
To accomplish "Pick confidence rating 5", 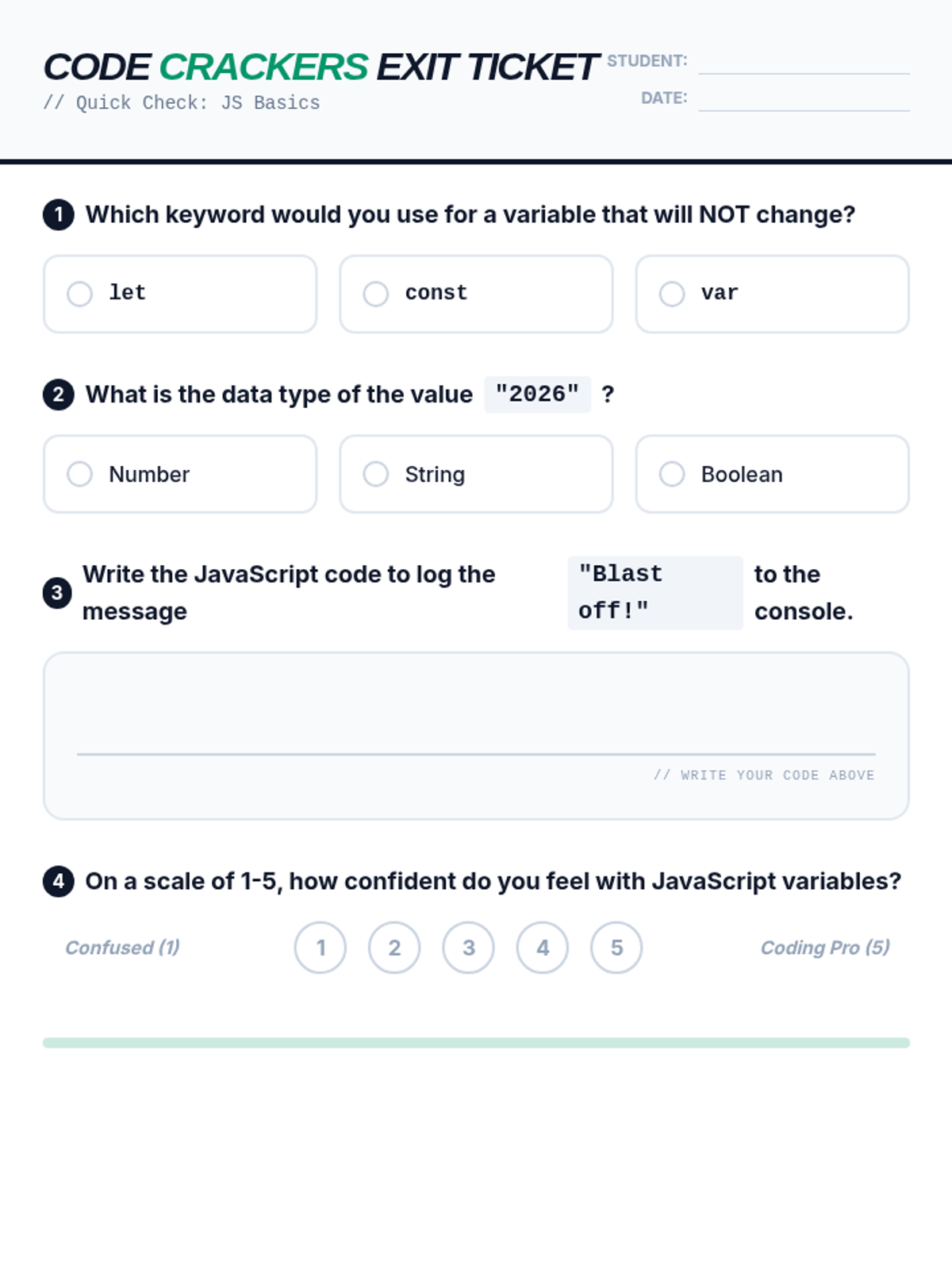I will coord(616,948).
